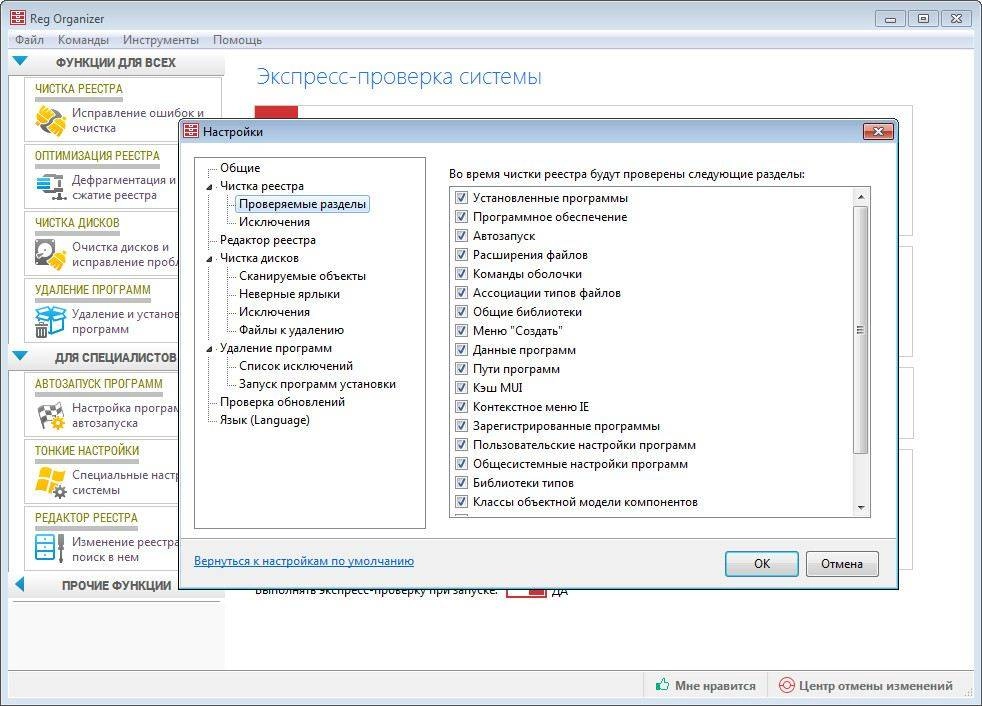The width and height of the screenshot is (982, 706).
Task: Click the Reg Organizer title bar icon
Action: pos(18,18)
